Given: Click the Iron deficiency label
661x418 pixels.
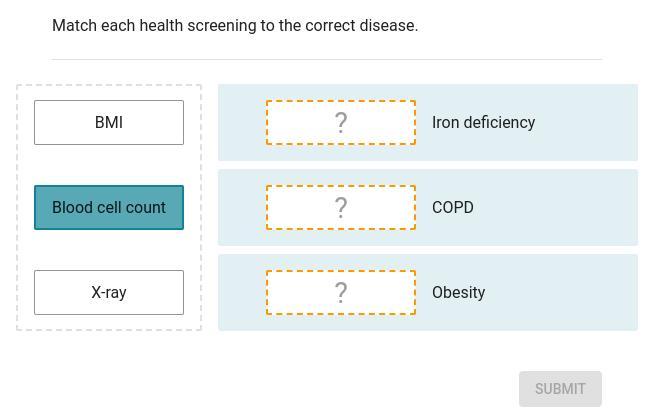Looking at the screenshot, I should tap(483, 122).
